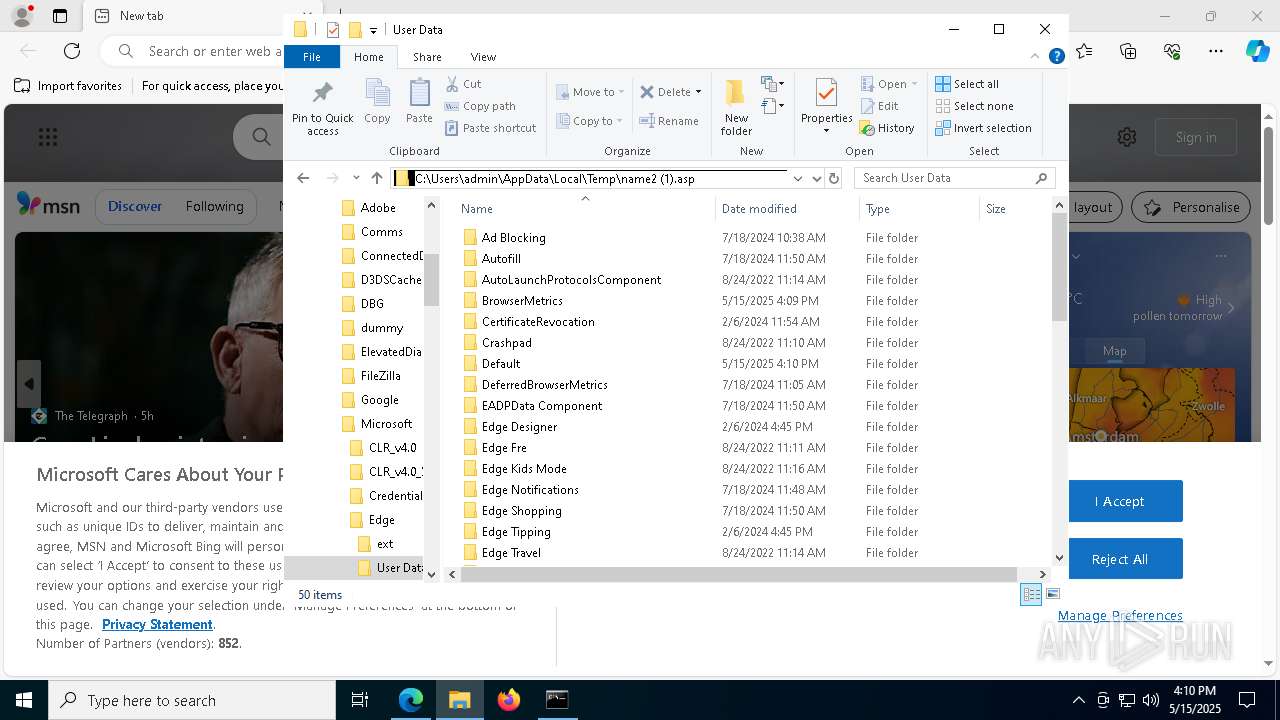Go up one folder level
Viewport: 1280px width, 720px height.
377,178
